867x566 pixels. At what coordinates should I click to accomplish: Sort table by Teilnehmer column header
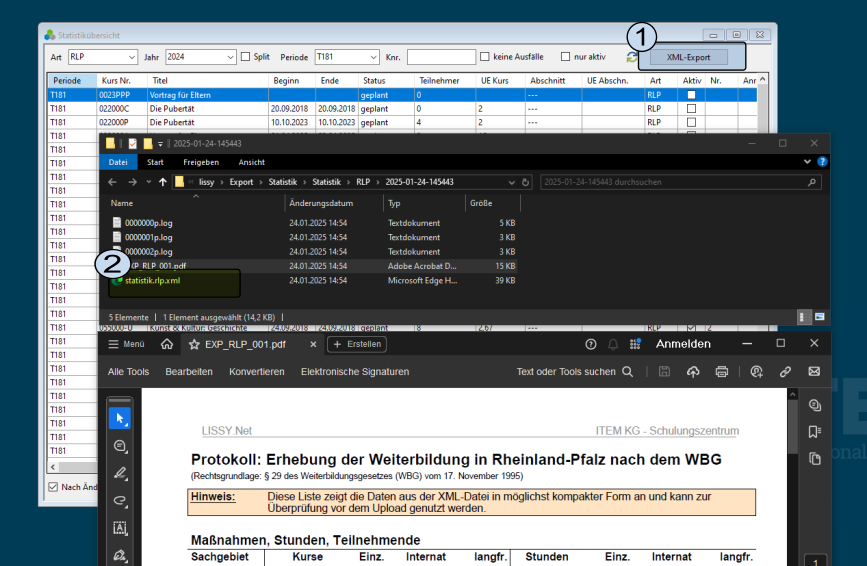(x=439, y=81)
